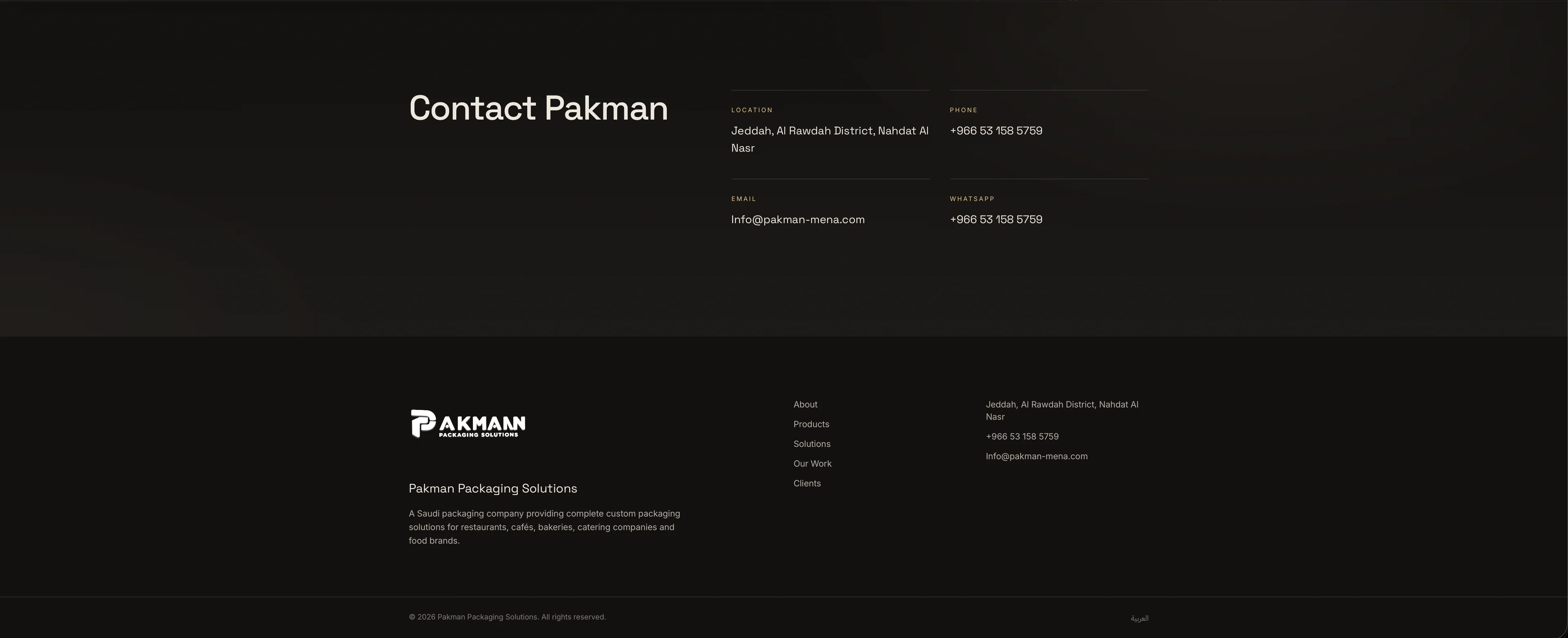Click the footer email Info@pakman-mena.com
The image size is (1568, 638).
coord(1036,456)
